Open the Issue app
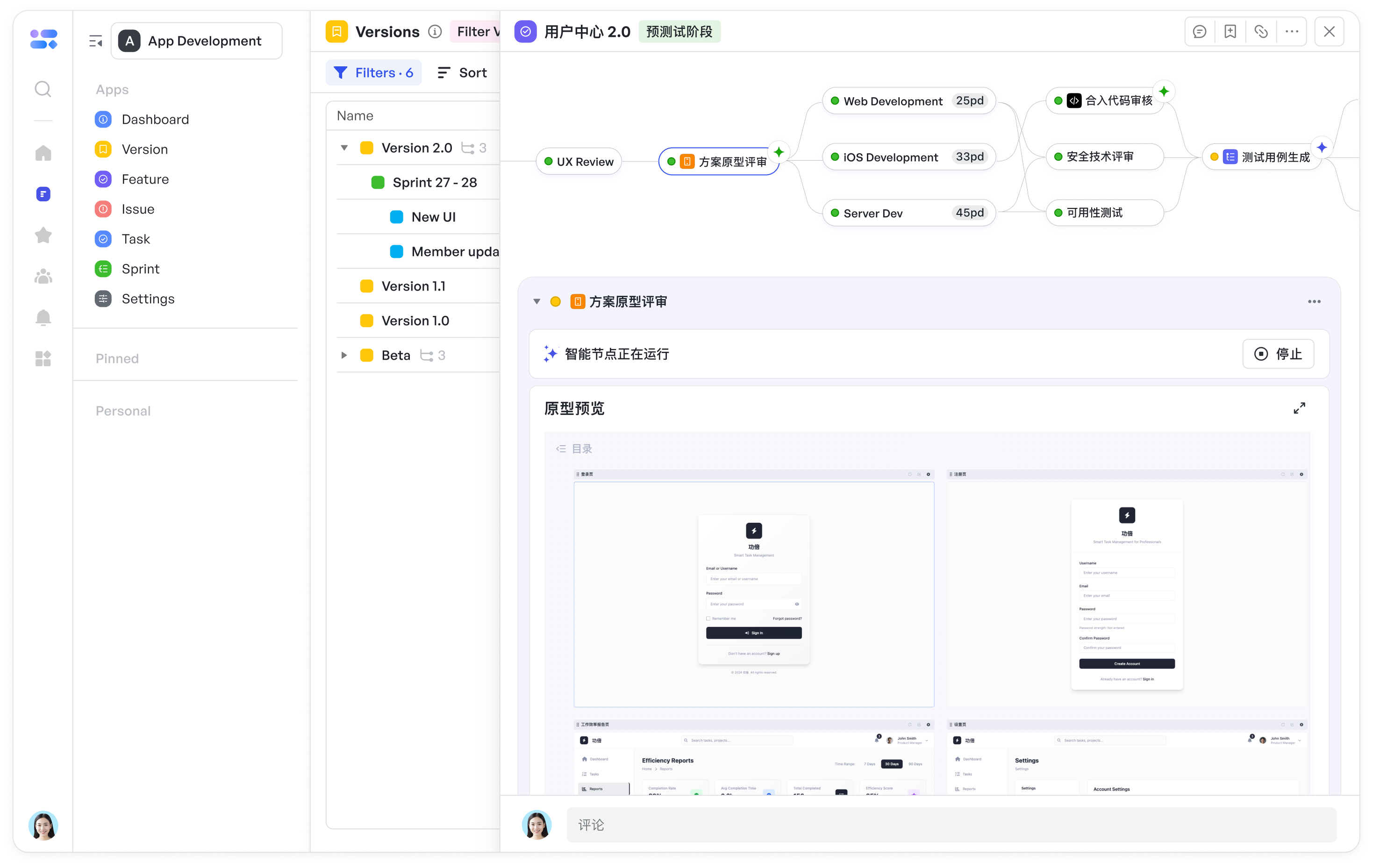 pos(125,209)
